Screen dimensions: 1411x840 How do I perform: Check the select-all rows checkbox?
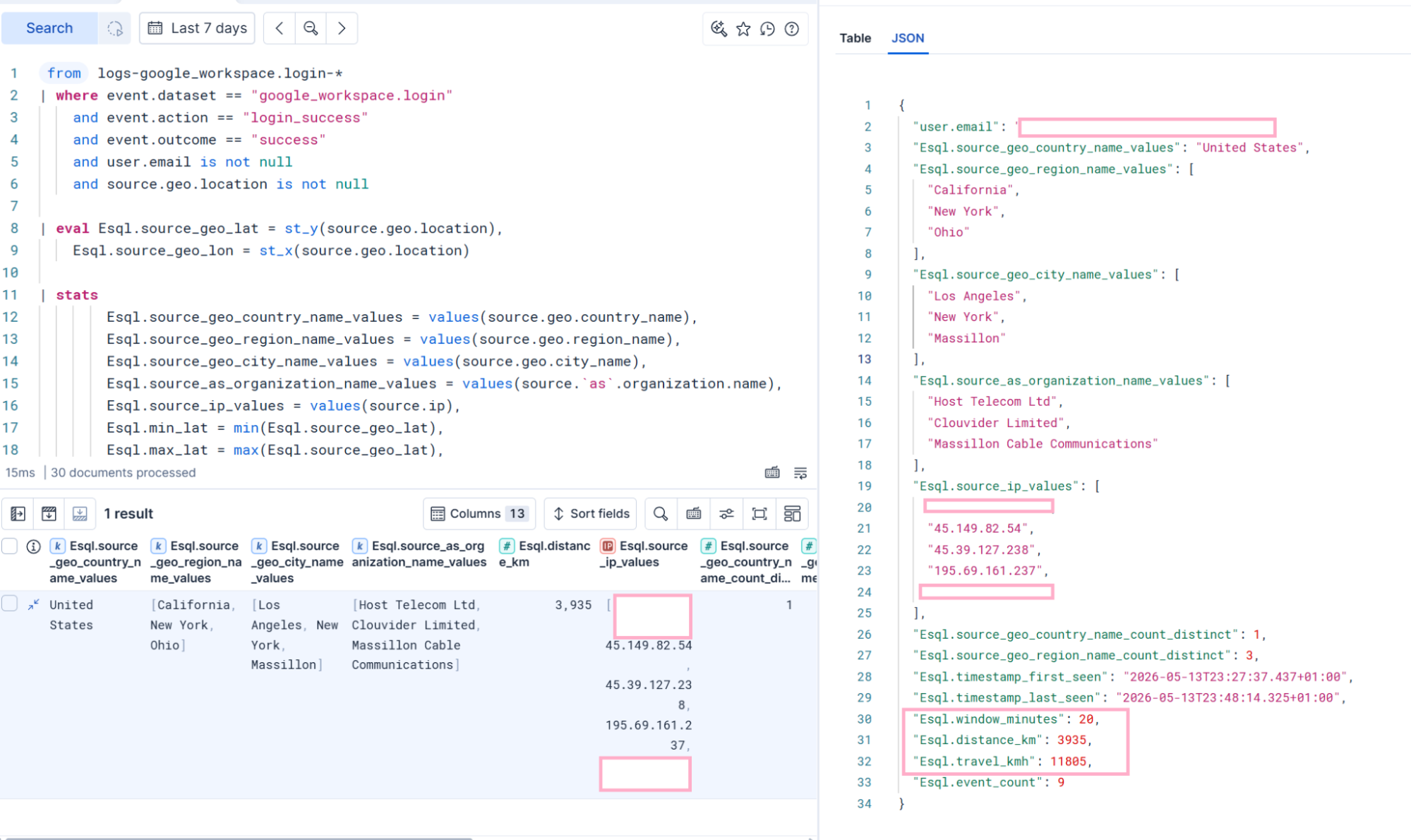(x=10, y=546)
